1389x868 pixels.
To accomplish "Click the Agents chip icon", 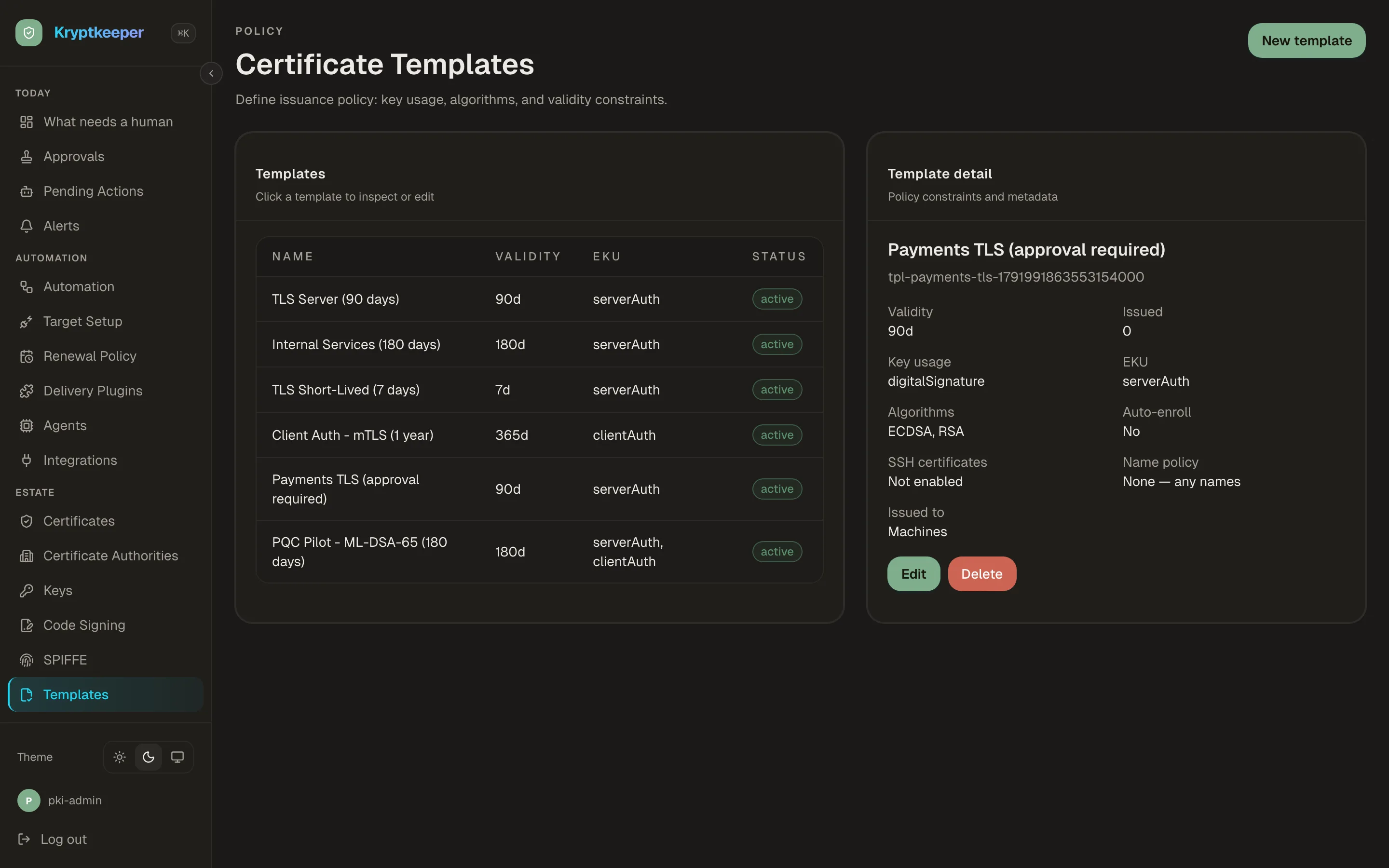I will (27, 426).
